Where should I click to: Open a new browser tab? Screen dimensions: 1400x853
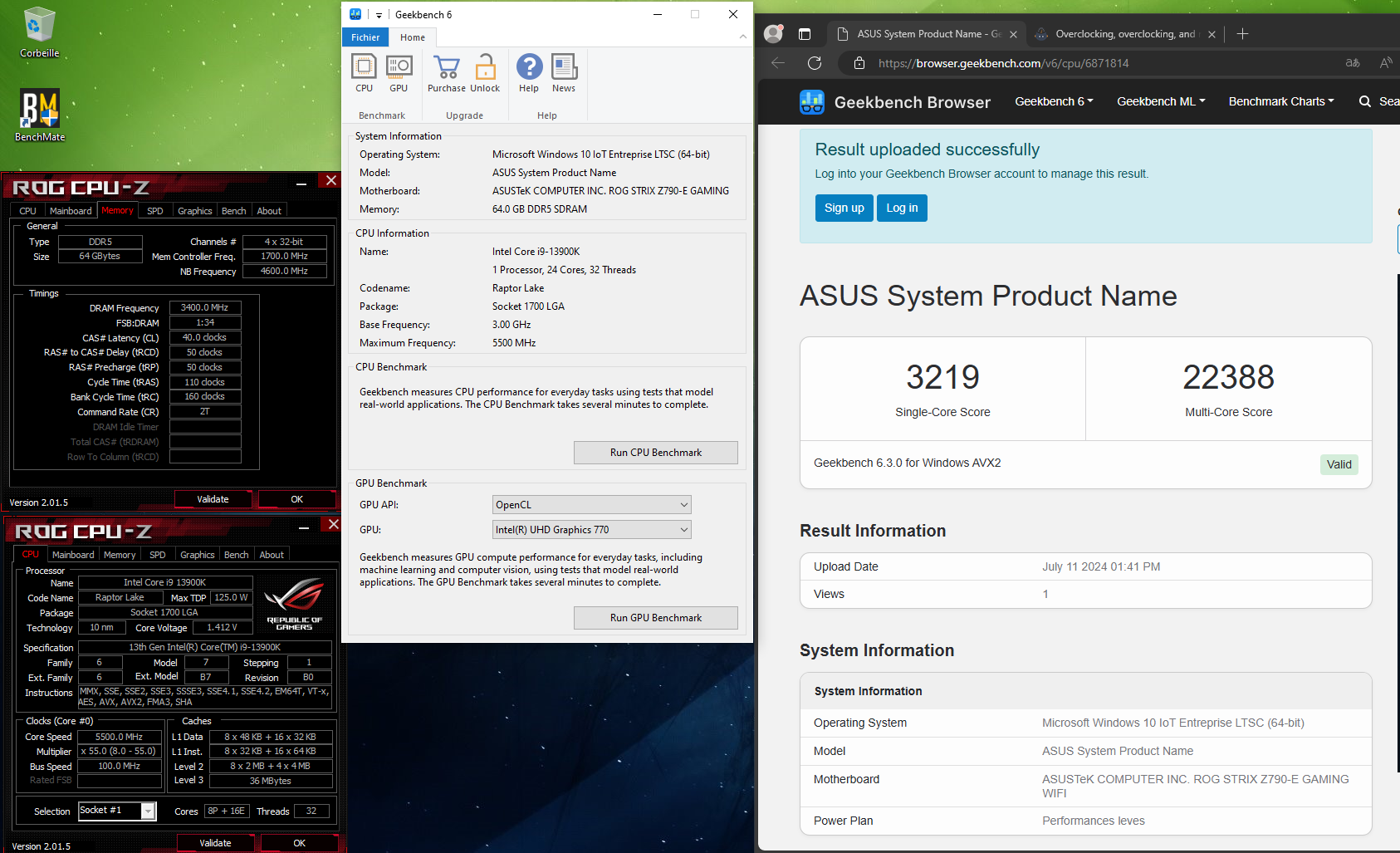click(1242, 34)
